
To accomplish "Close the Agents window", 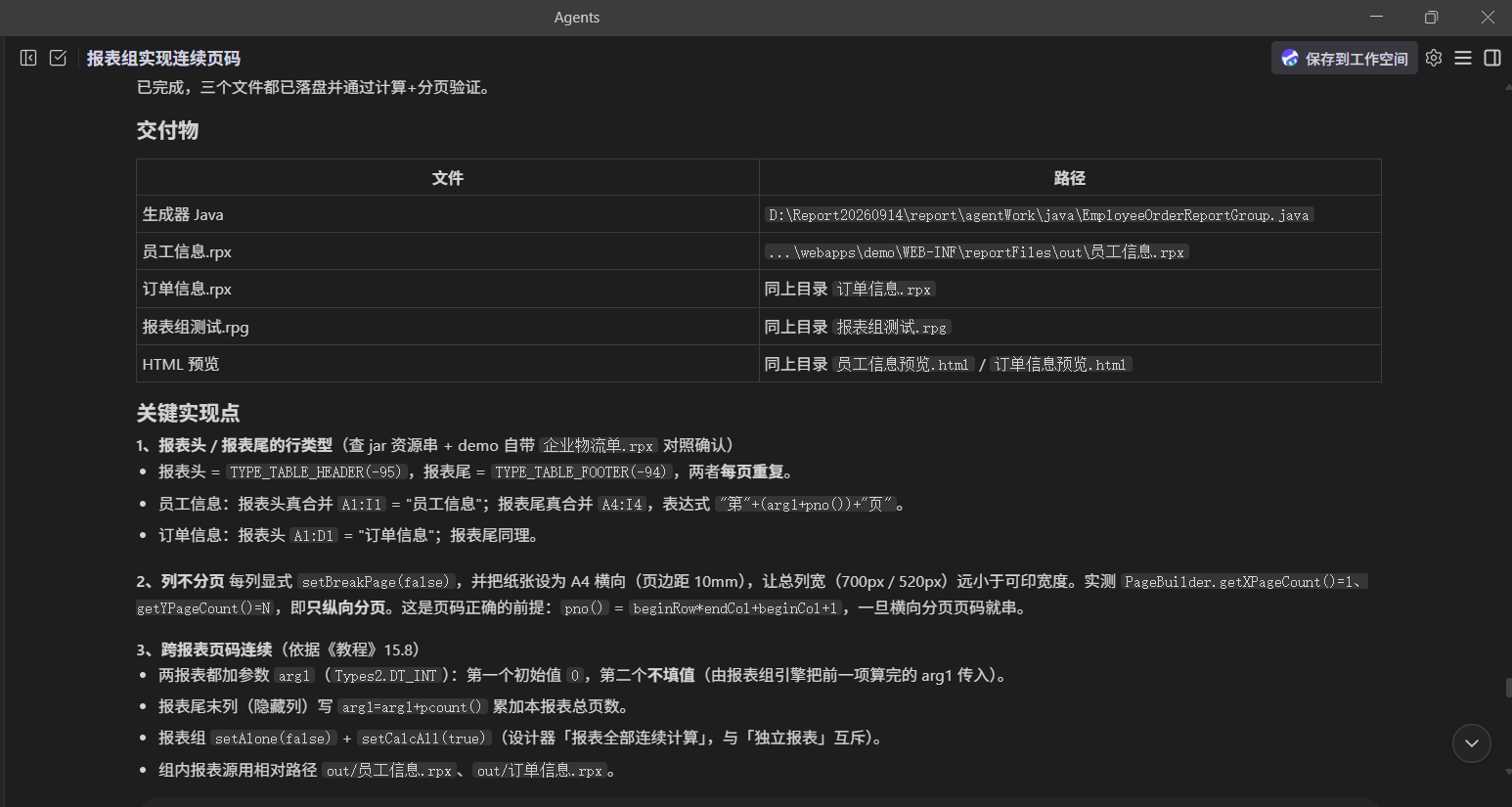I will coord(1487,17).
